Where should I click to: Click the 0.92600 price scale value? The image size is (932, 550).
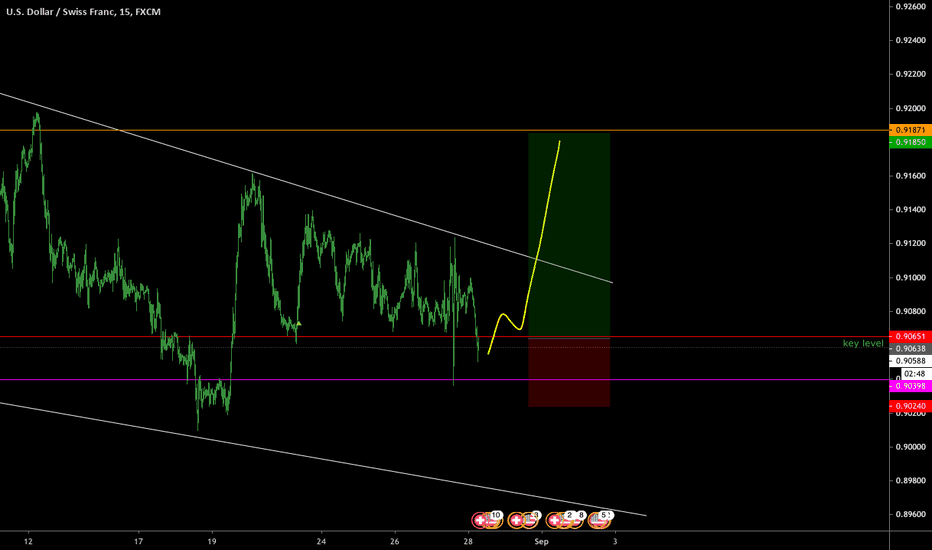tap(911, 7)
